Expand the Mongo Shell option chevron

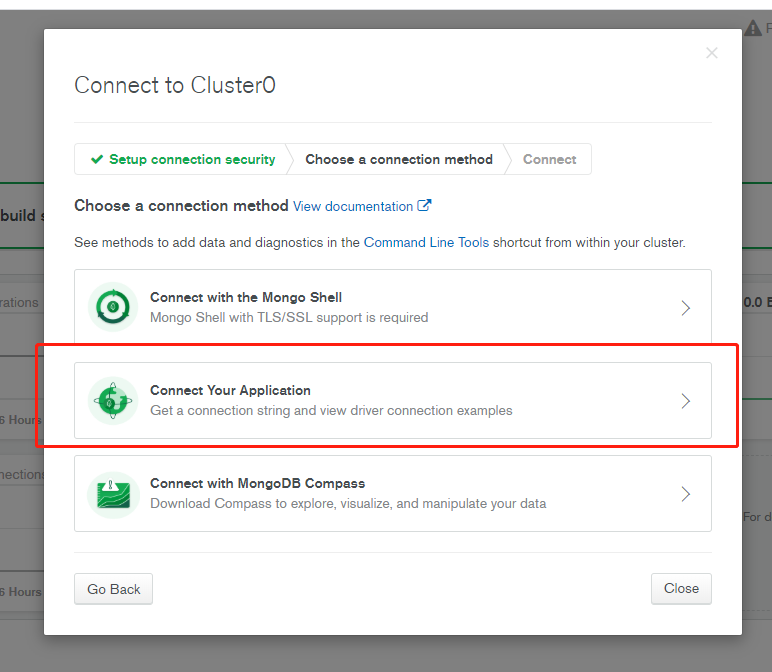[x=685, y=308]
